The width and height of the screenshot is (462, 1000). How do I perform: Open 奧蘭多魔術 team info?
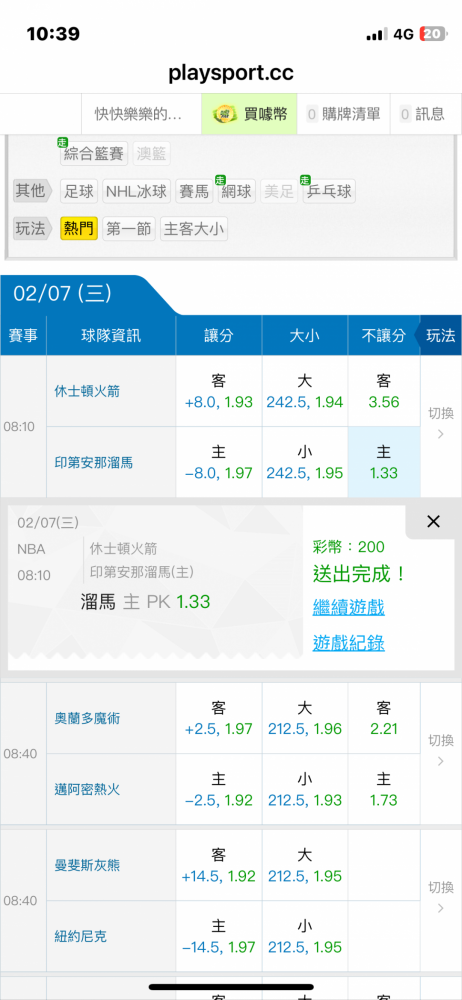(x=87, y=718)
